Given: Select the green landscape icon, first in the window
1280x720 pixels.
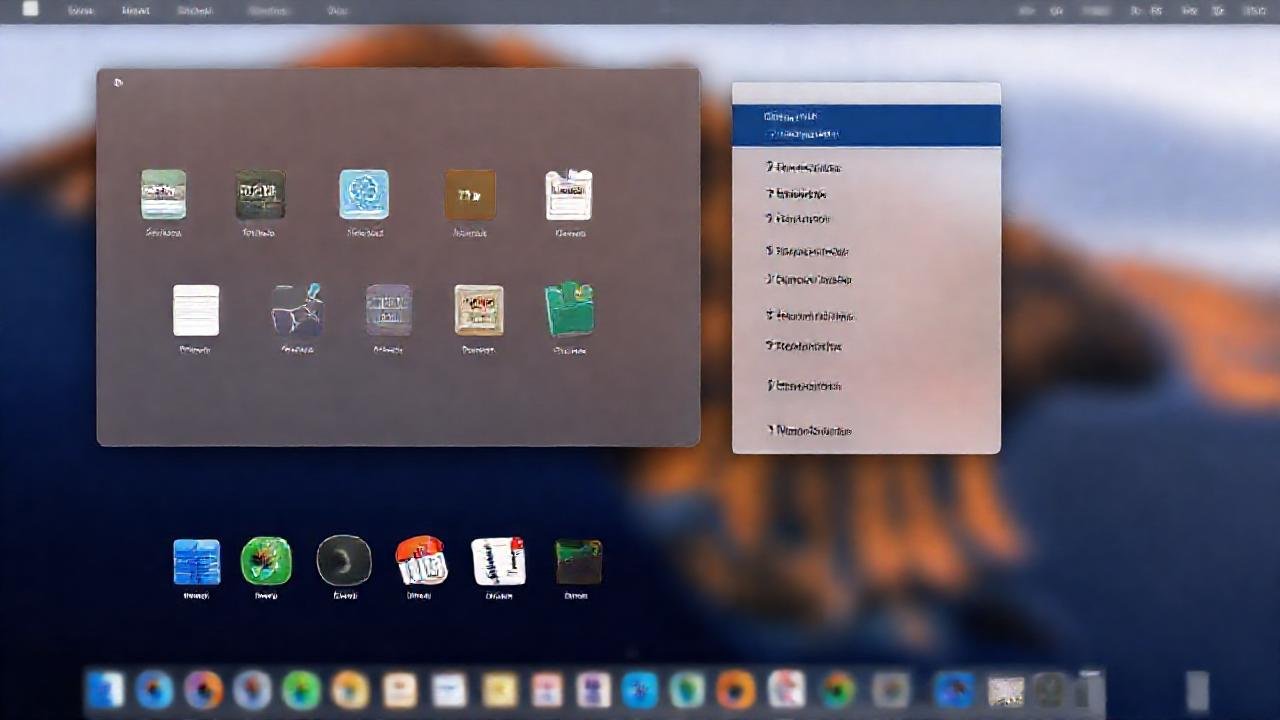Looking at the screenshot, I should [163, 196].
